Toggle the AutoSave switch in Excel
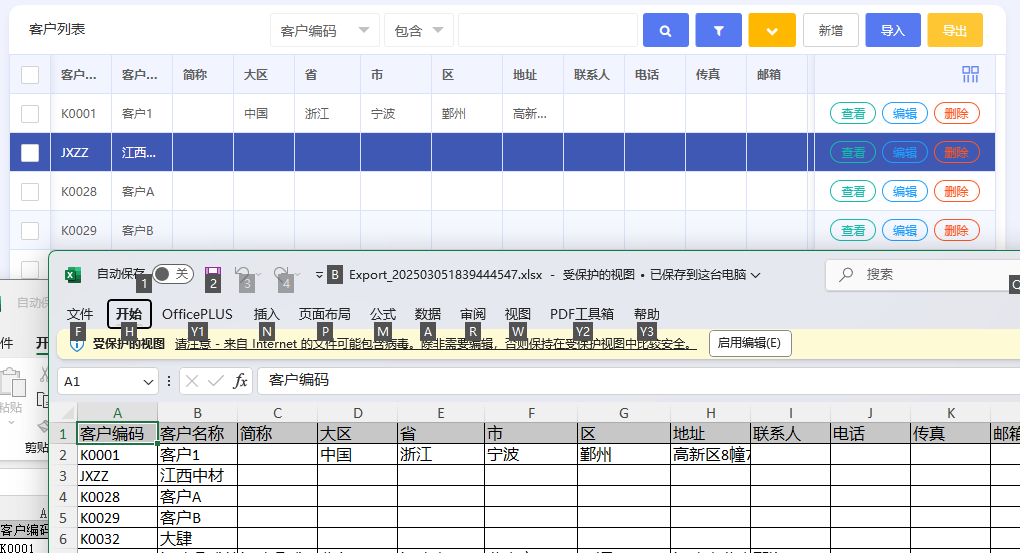Image resolution: width=1020 pixels, height=553 pixels. click(173, 274)
